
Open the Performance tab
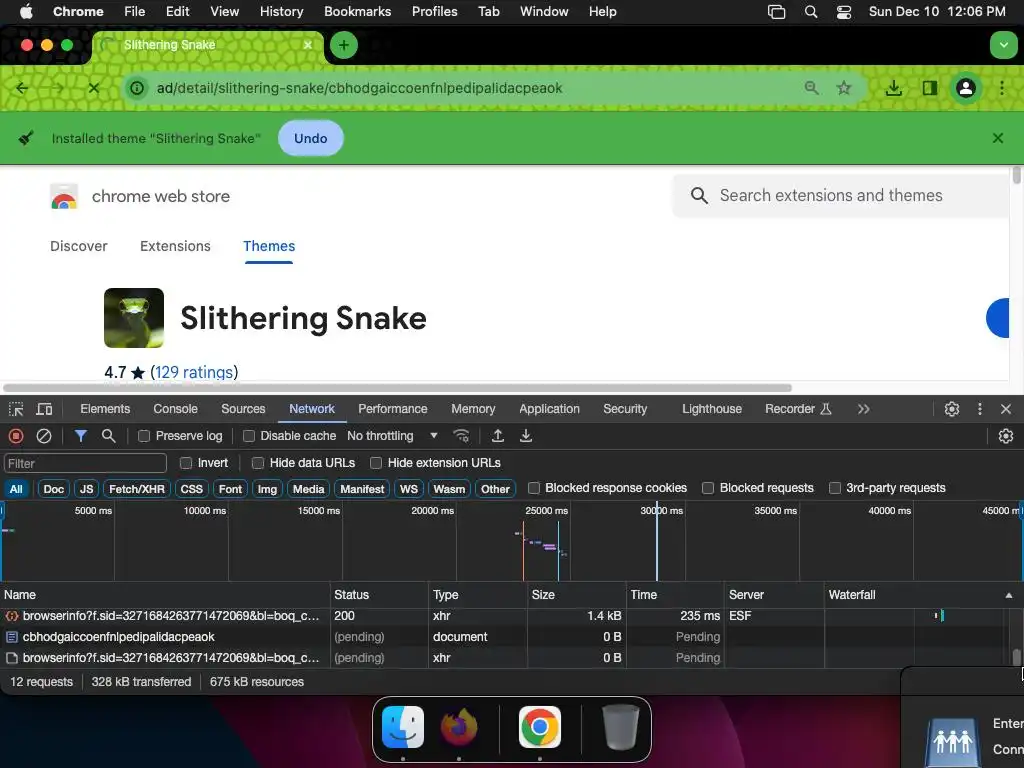pos(392,409)
